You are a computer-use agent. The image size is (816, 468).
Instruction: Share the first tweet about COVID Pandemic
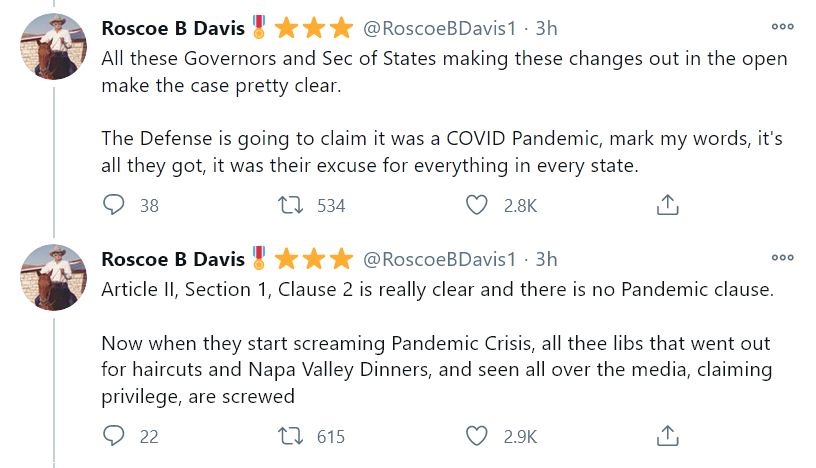click(x=667, y=205)
